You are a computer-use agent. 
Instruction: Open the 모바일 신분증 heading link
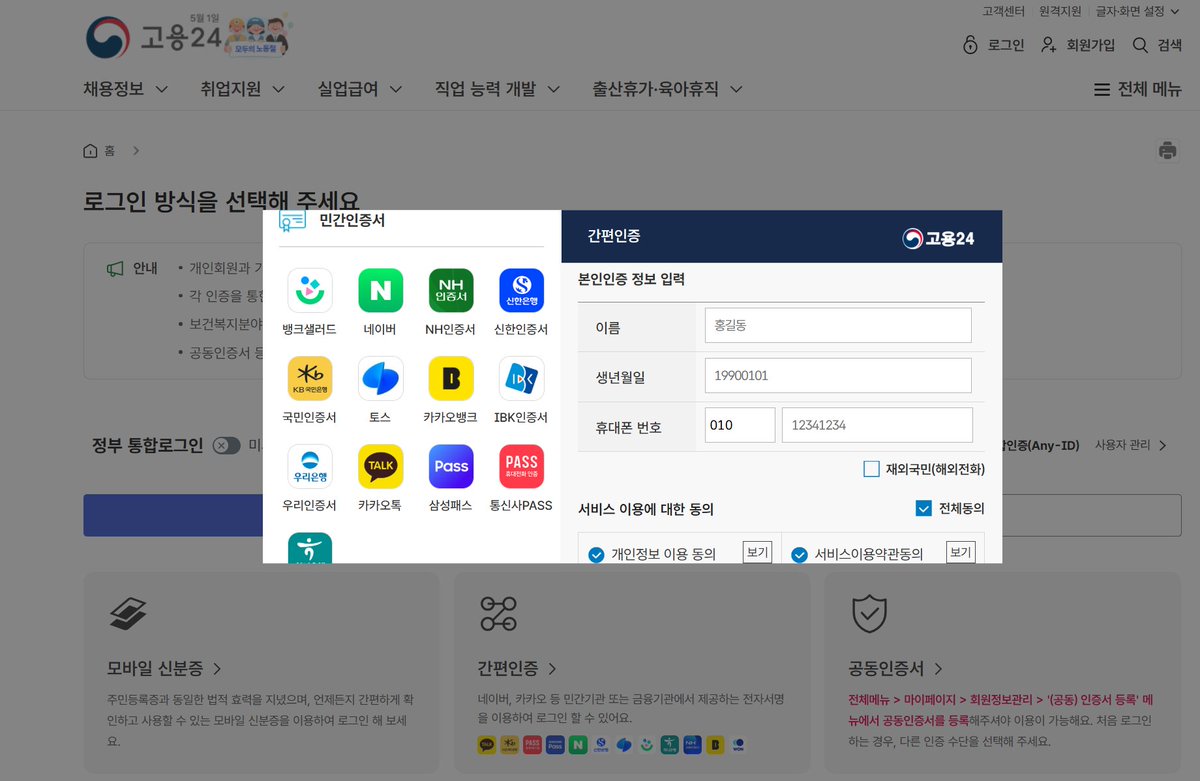[x=164, y=668]
